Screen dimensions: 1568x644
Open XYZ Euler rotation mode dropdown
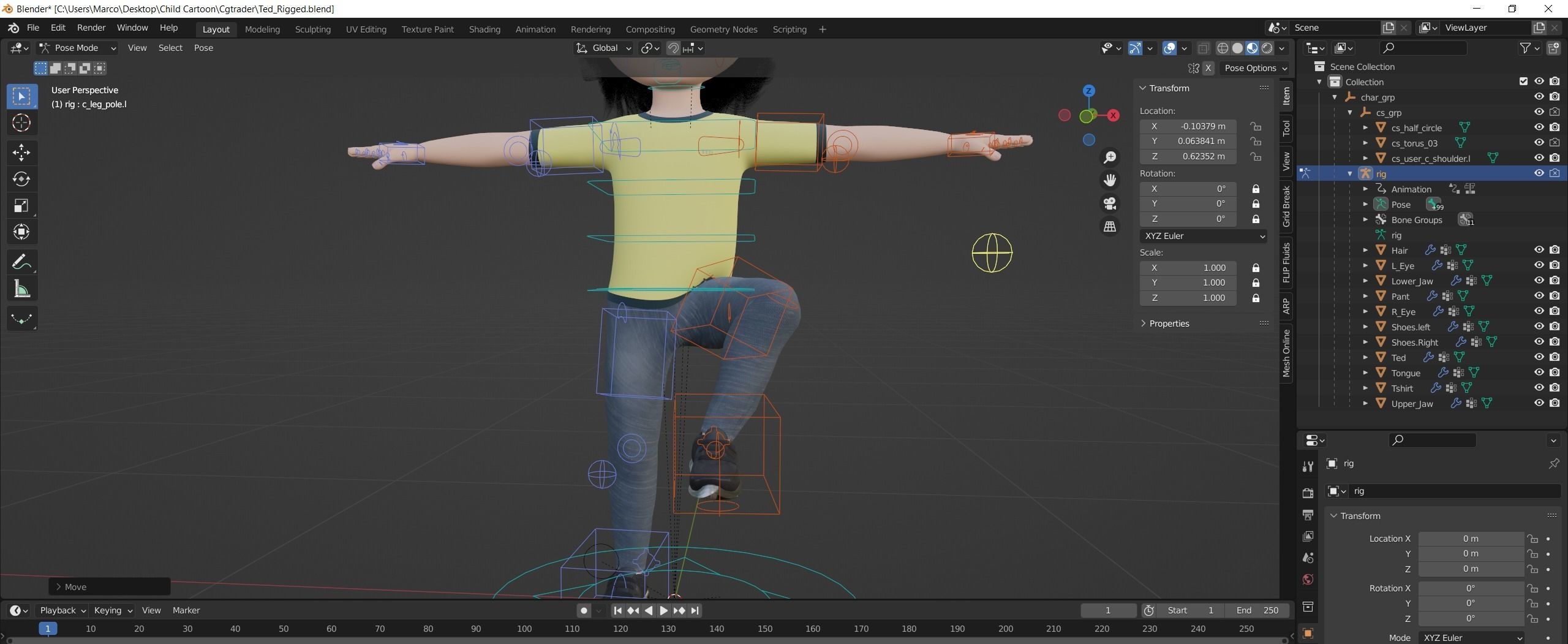(1203, 236)
